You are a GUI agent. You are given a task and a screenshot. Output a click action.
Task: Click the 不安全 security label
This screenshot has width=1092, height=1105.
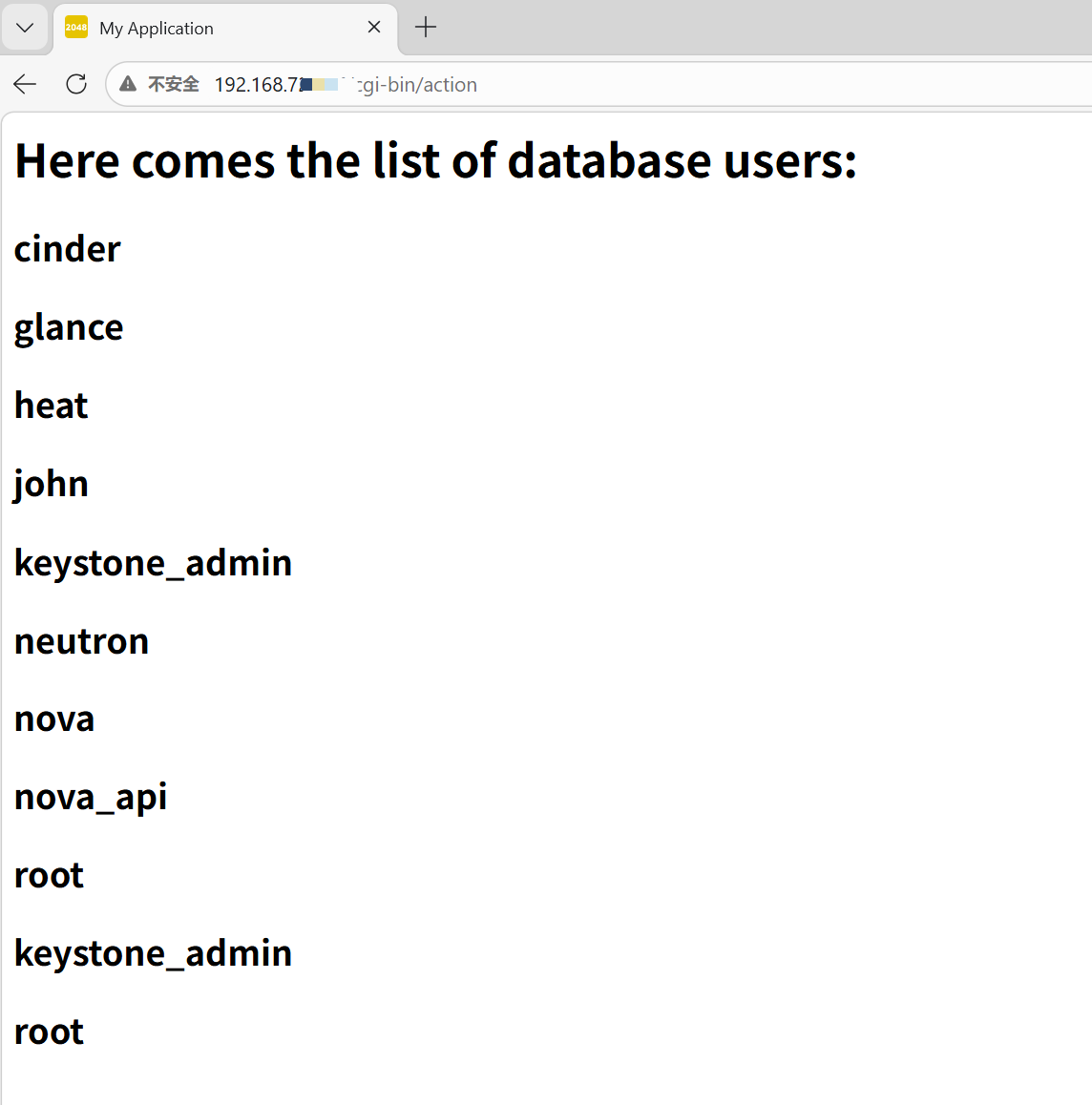click(174, 85)
